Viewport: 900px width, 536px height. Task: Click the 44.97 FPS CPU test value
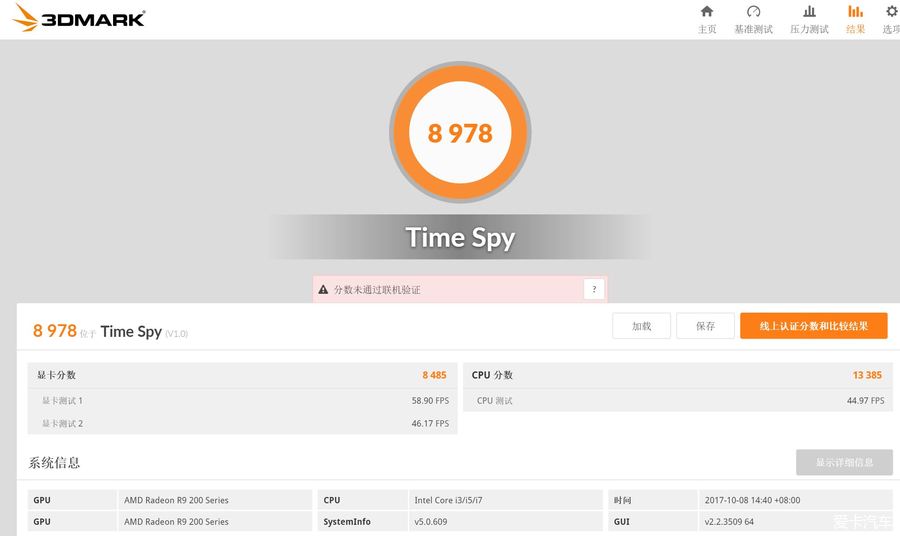pos(866,401)
